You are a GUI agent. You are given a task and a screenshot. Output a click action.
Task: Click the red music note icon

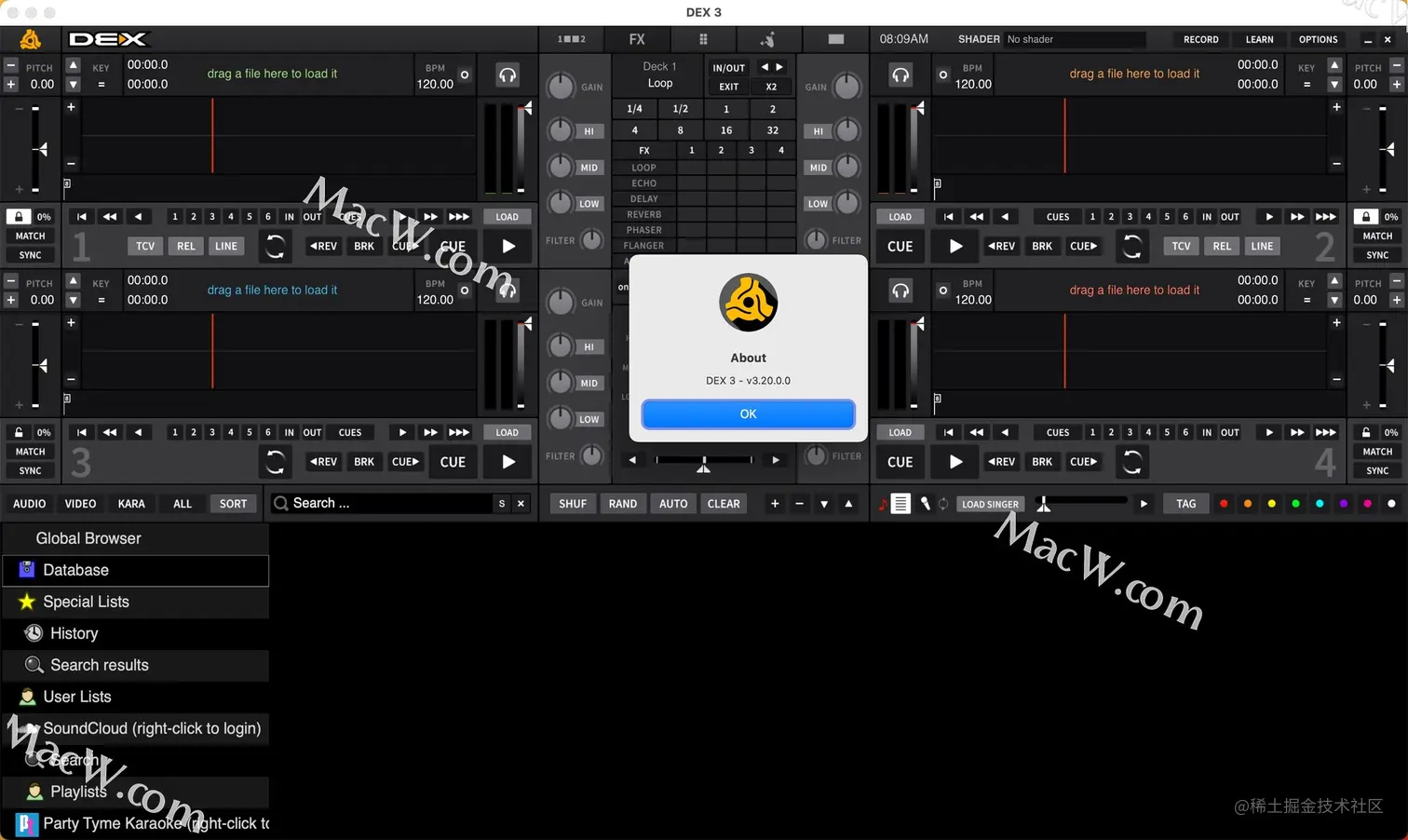click(x=883, y=504)
